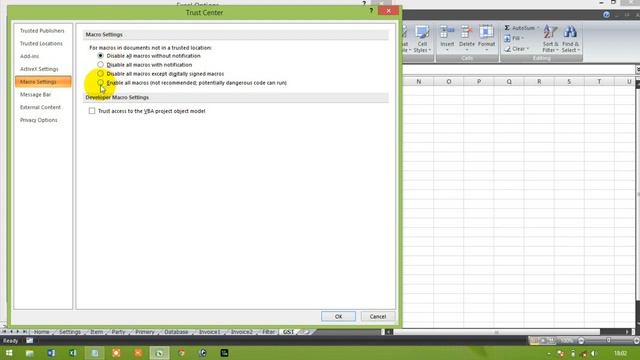Open Excel Help question mark icon
640x360 pixels.
607,15
